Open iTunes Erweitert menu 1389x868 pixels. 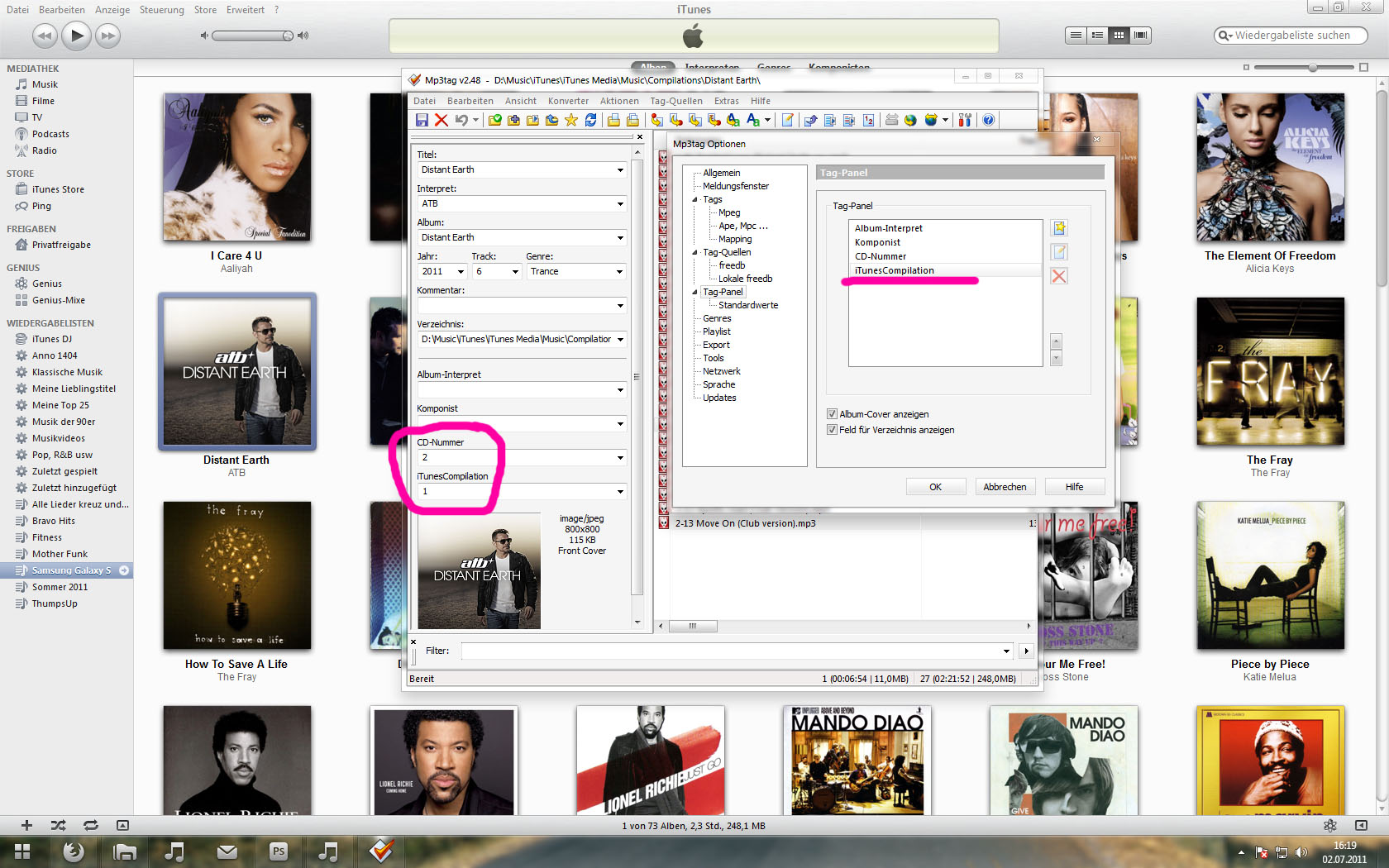[x=246, y=10]
